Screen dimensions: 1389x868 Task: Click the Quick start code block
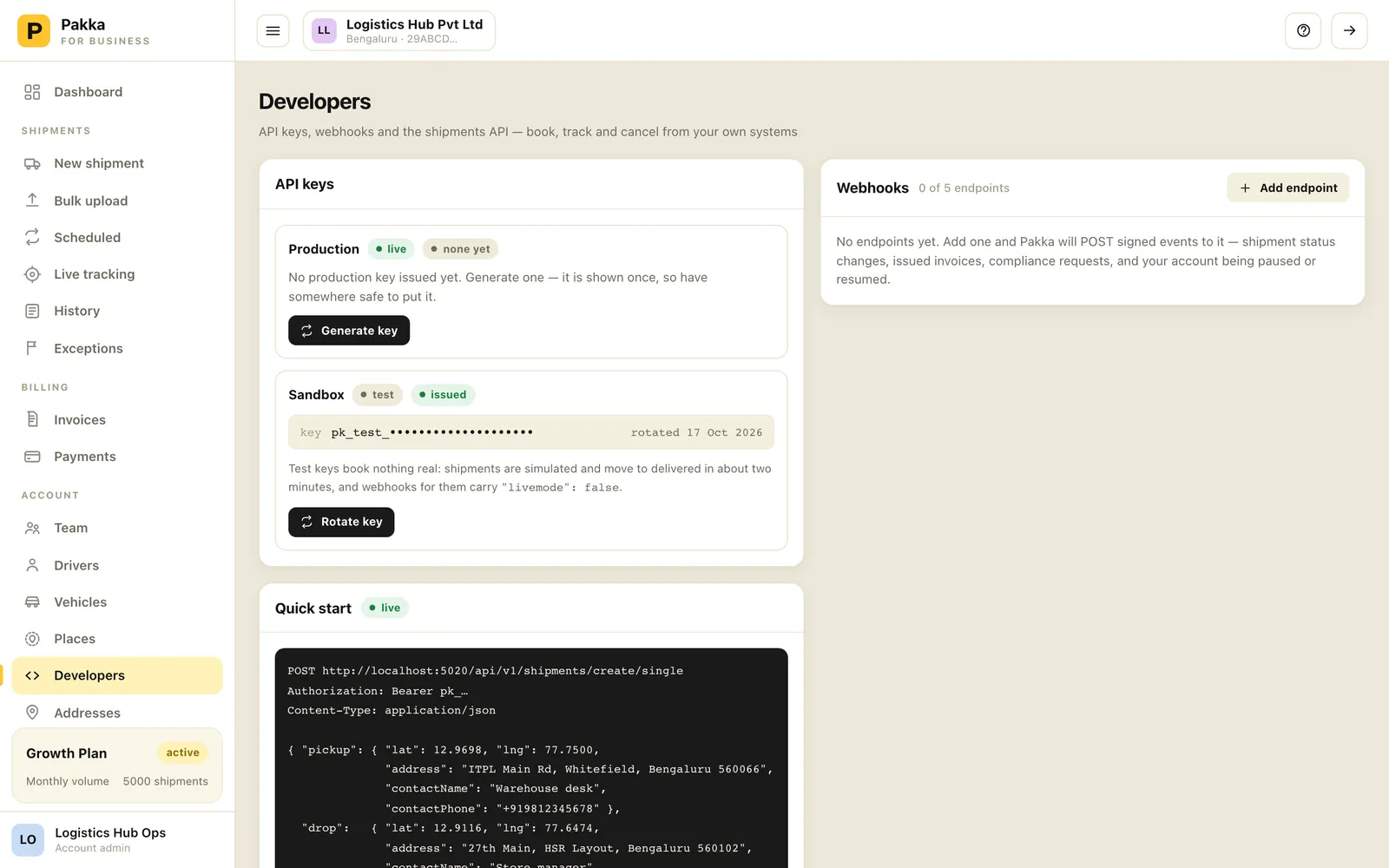531,758
